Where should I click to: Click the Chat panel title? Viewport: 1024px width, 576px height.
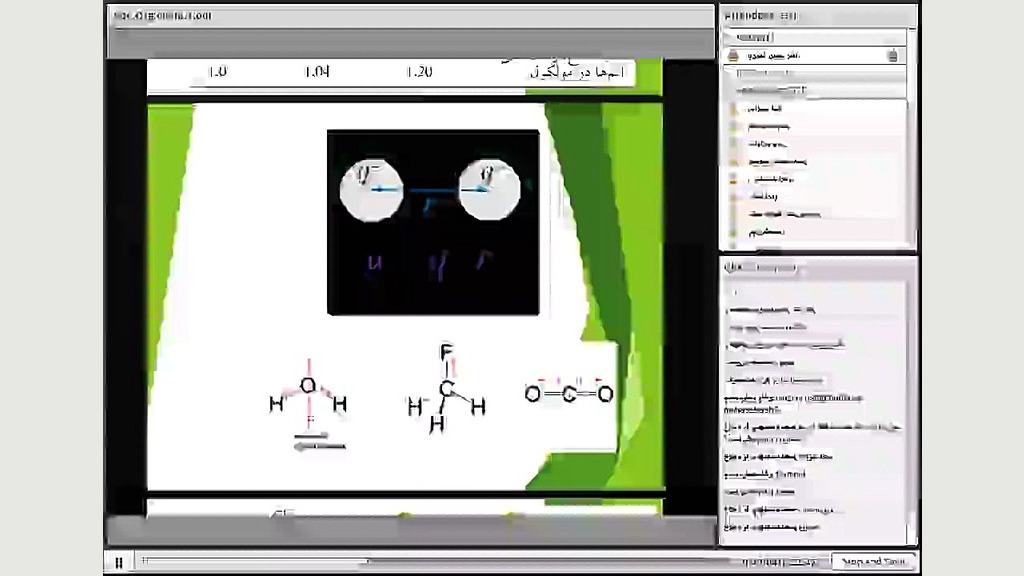tap(761, 267)
